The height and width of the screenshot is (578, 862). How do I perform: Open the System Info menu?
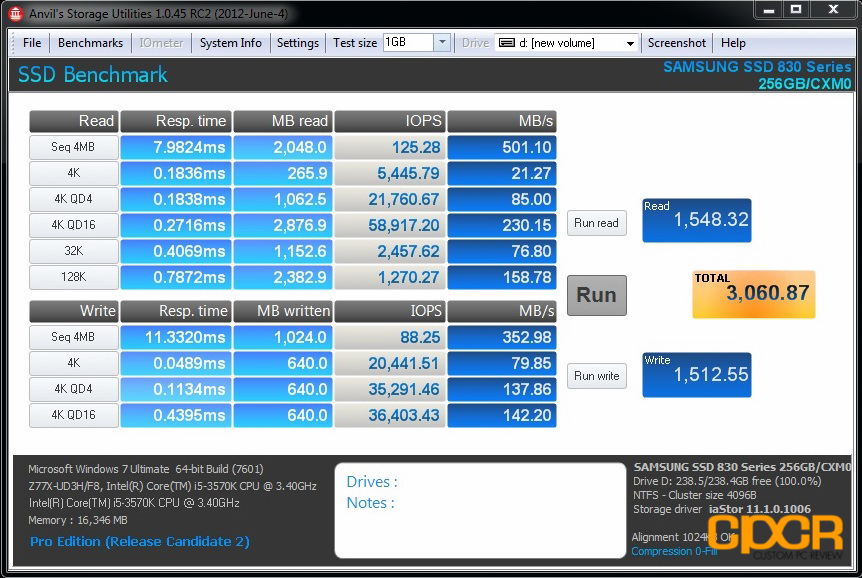pos(230,43)
